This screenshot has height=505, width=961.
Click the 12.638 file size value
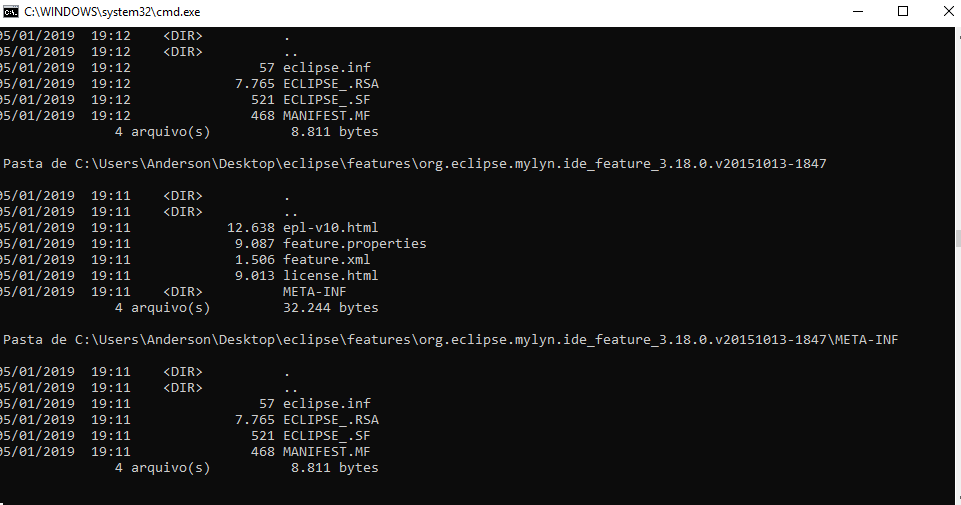(251, 227)
